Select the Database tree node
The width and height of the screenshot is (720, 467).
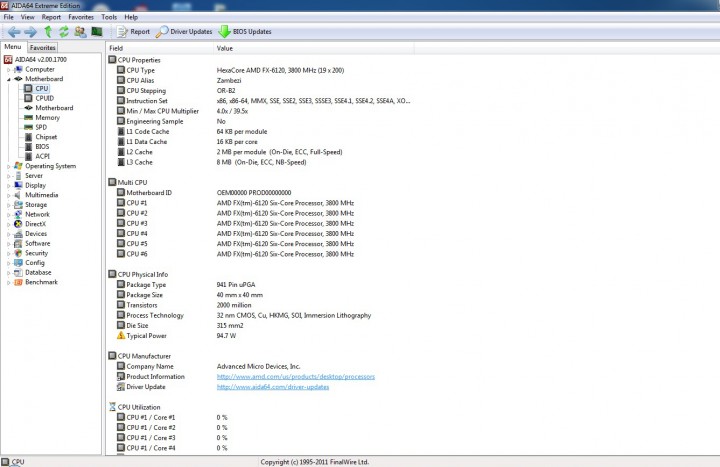click(x=33, y=272)
